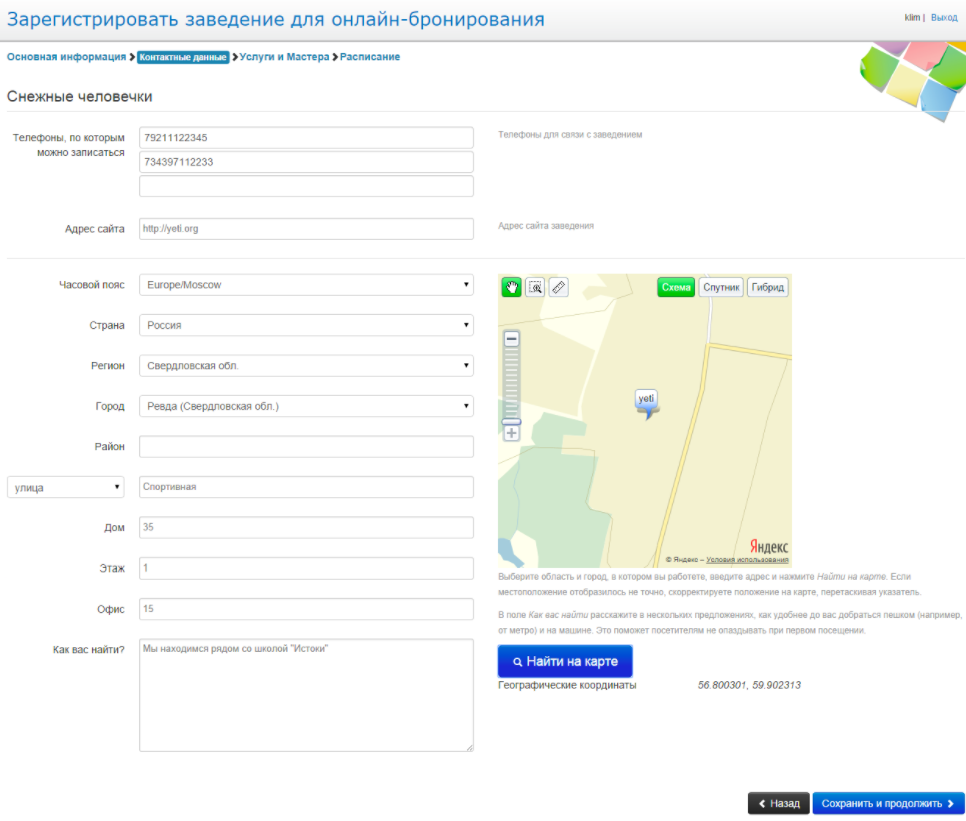The image size is (966, 821).
Task: Switch map to Спутник view
Action: 721,287
